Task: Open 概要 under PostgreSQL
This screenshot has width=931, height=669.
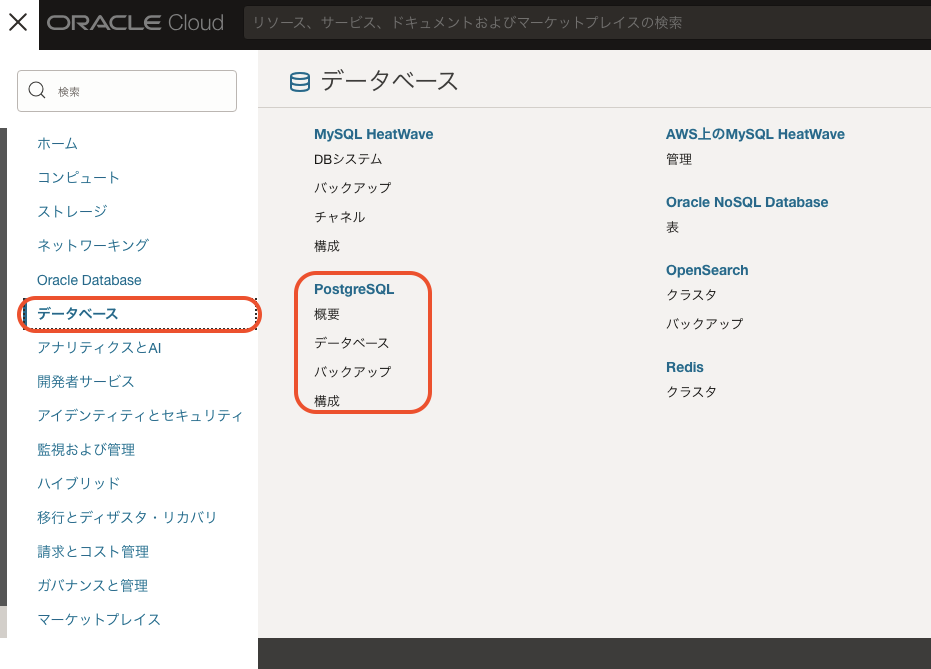Action: (x=327, y=314)
